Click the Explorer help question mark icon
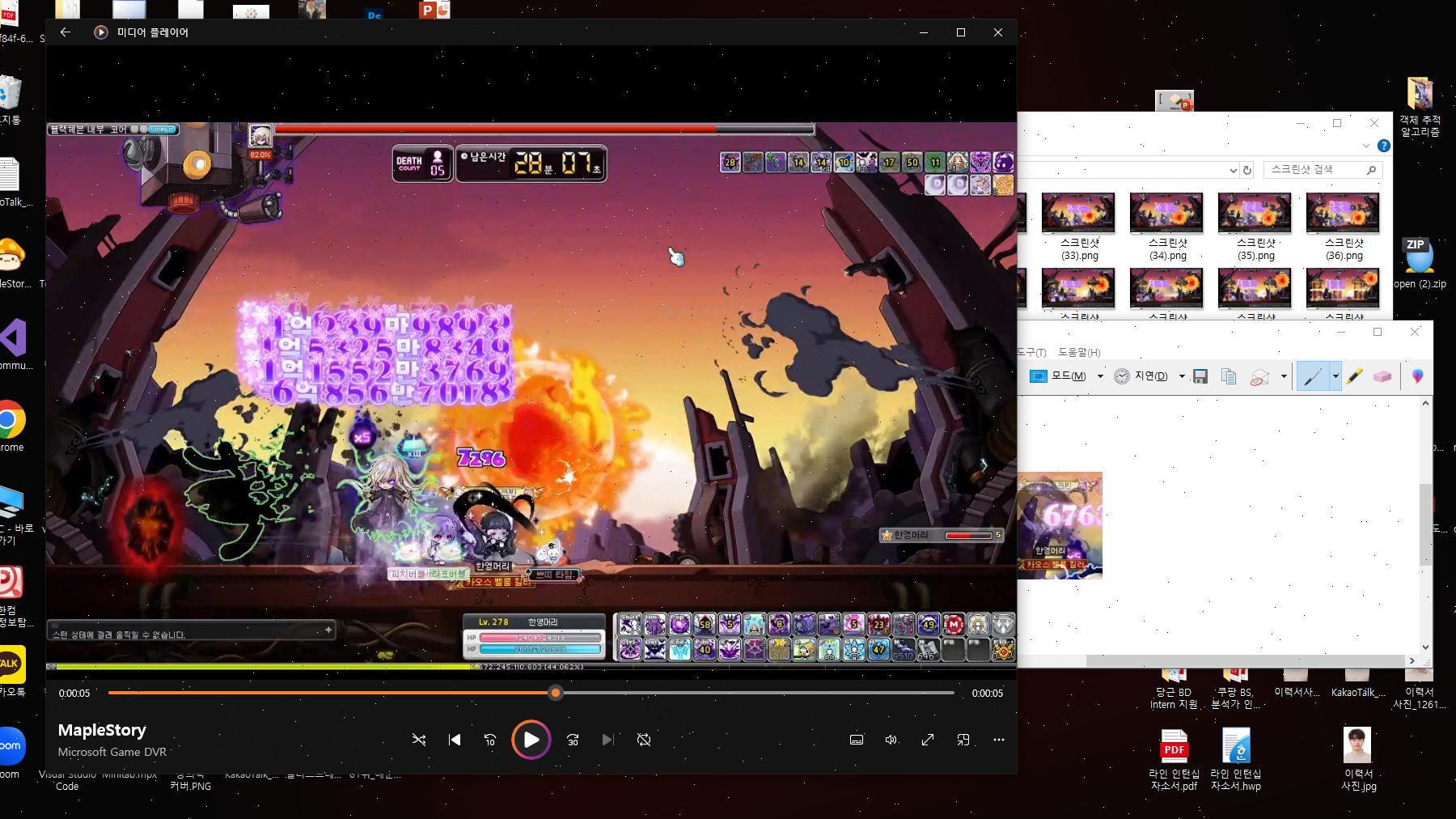The image size is (1456, 819). point(1383,146)
